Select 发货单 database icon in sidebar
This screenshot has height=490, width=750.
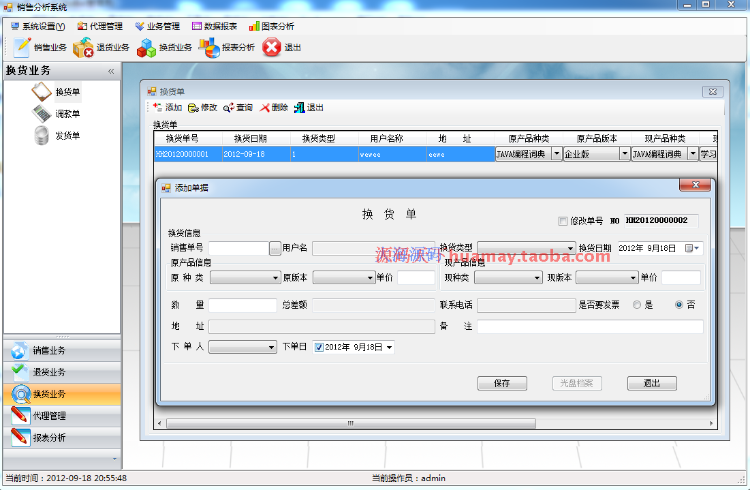pyautogui.click(x=42, y=135)
